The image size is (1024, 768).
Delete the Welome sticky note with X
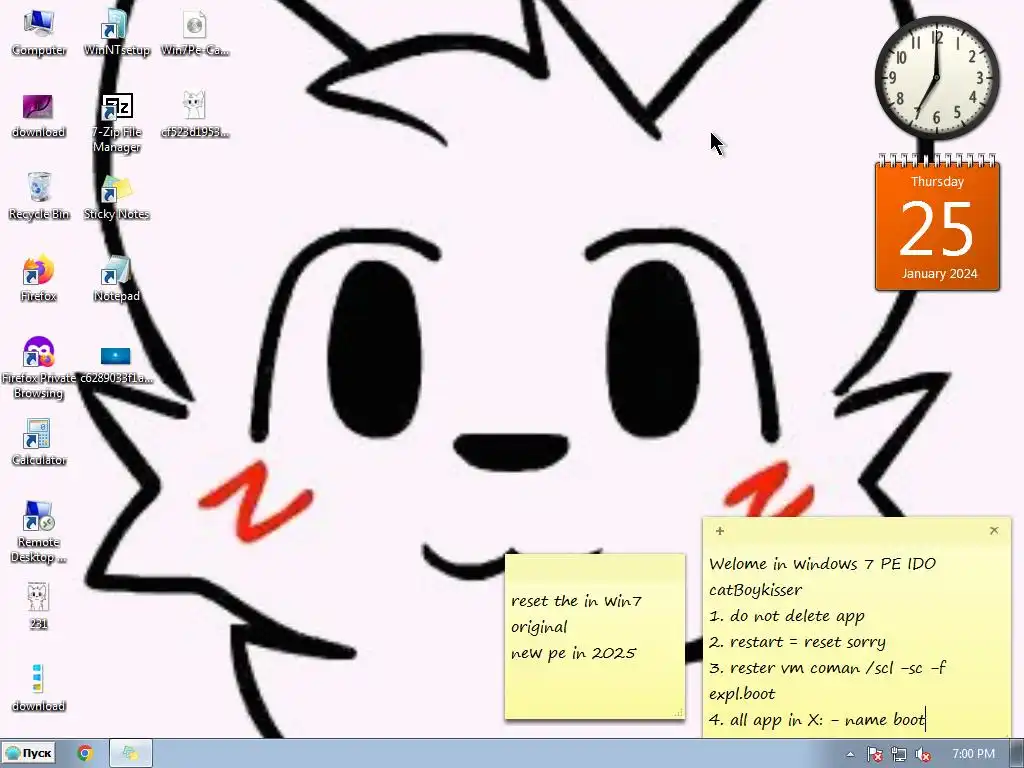(994, 530)
